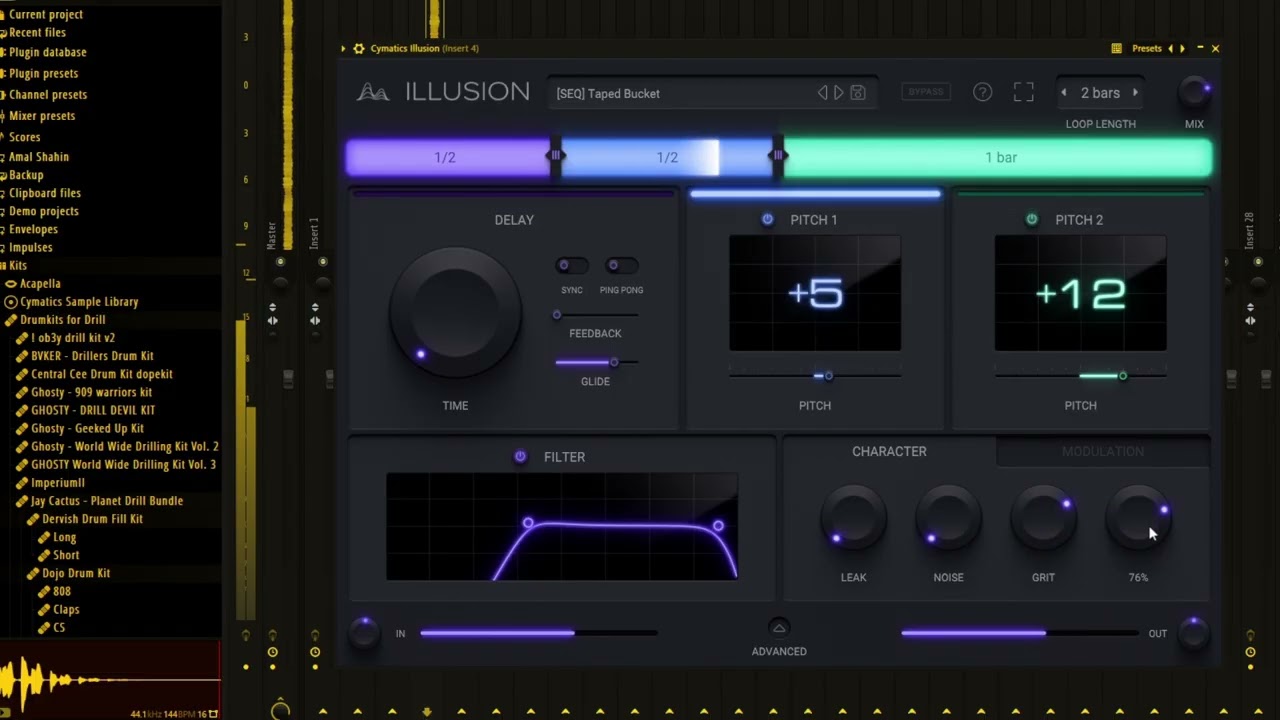Increase loop length with right arrow
The image size is (1280, 720).
pos(1135,92)
